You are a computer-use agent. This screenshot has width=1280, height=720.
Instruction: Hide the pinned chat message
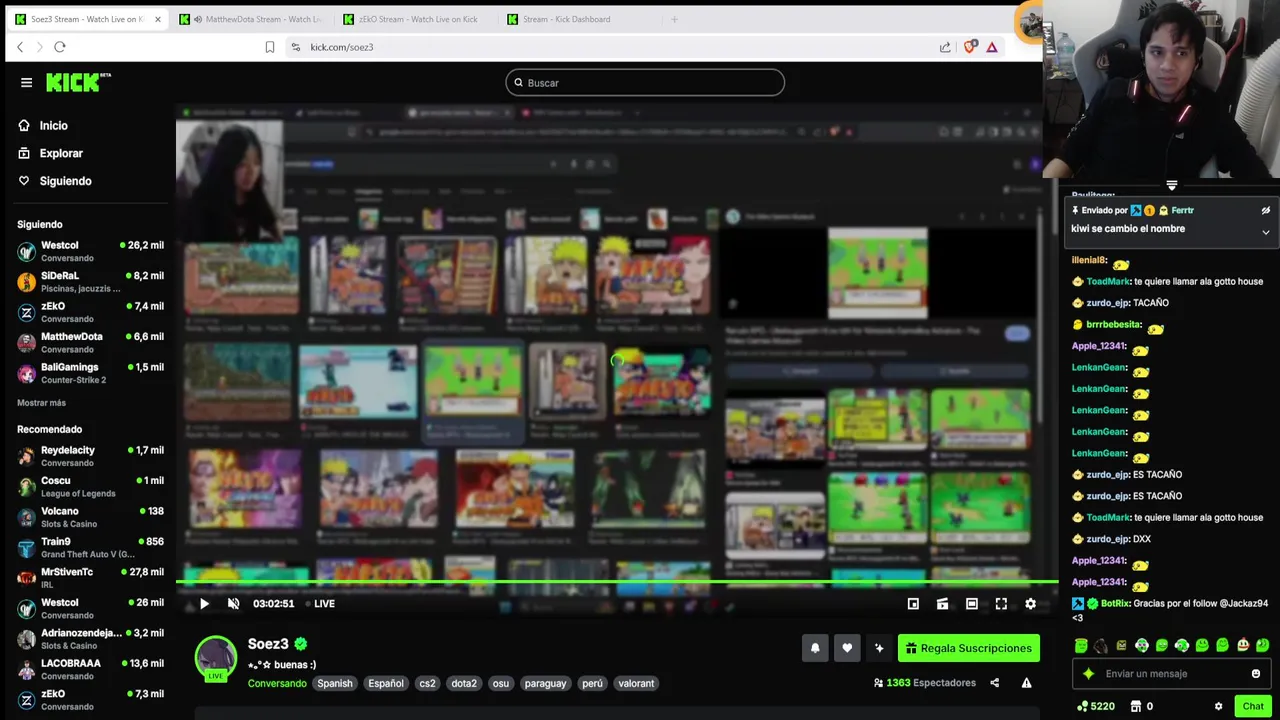tap(1265, 211)
